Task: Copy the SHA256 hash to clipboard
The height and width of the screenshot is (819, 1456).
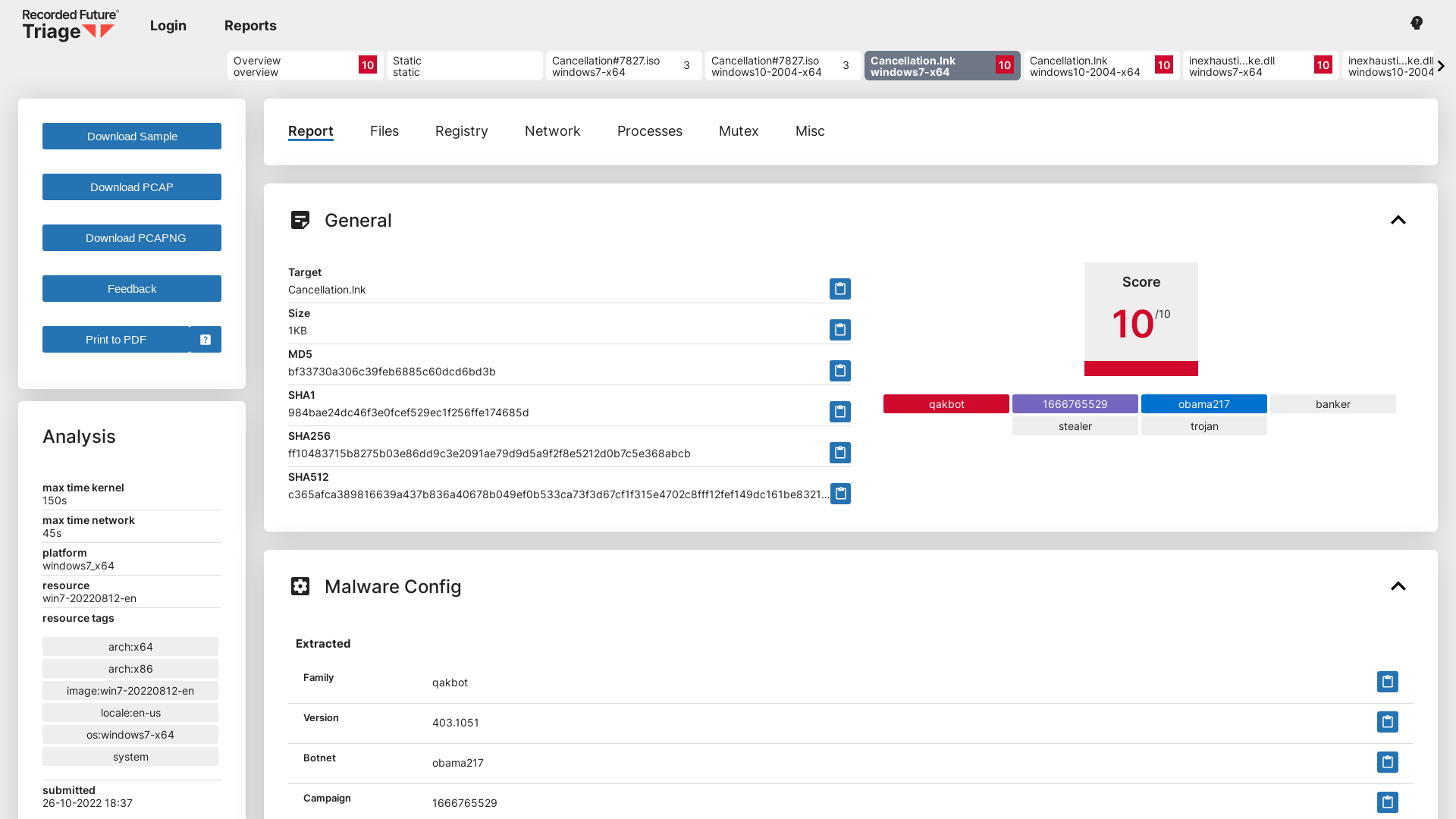Action: (839, 453)
